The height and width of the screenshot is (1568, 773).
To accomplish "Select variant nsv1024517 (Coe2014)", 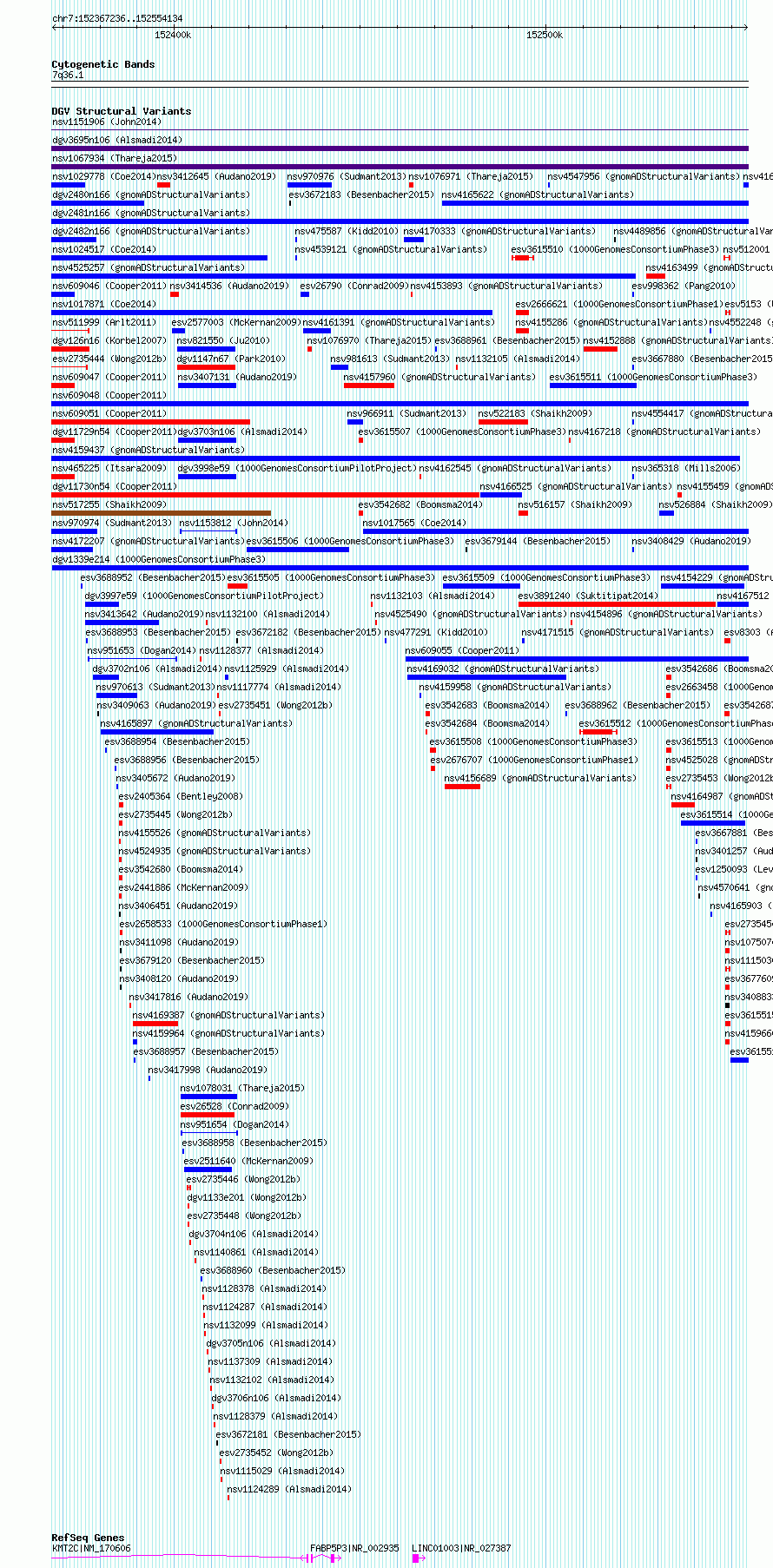I will tap(104, 250).
